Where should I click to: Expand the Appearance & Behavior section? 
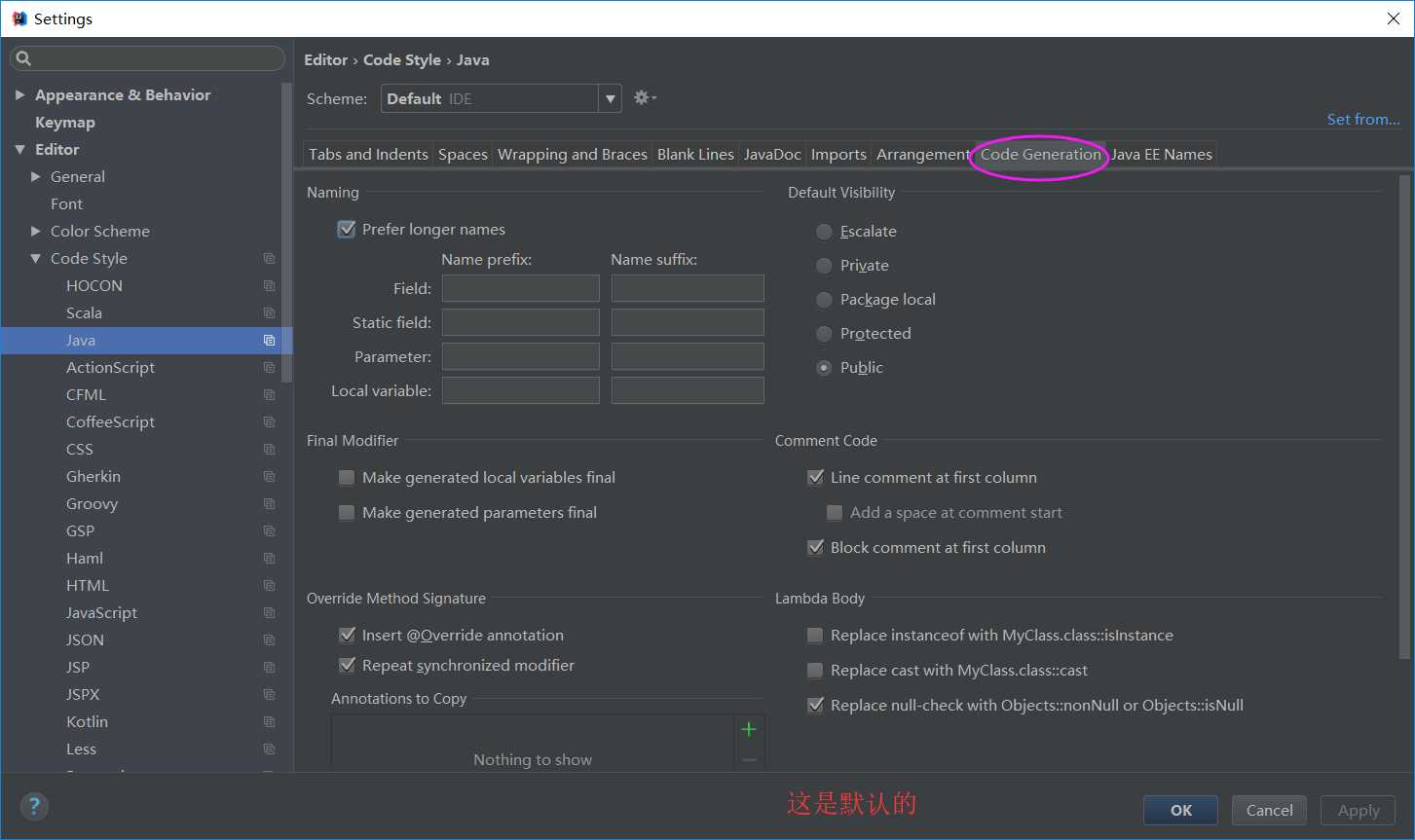click(x=19, y=94)
